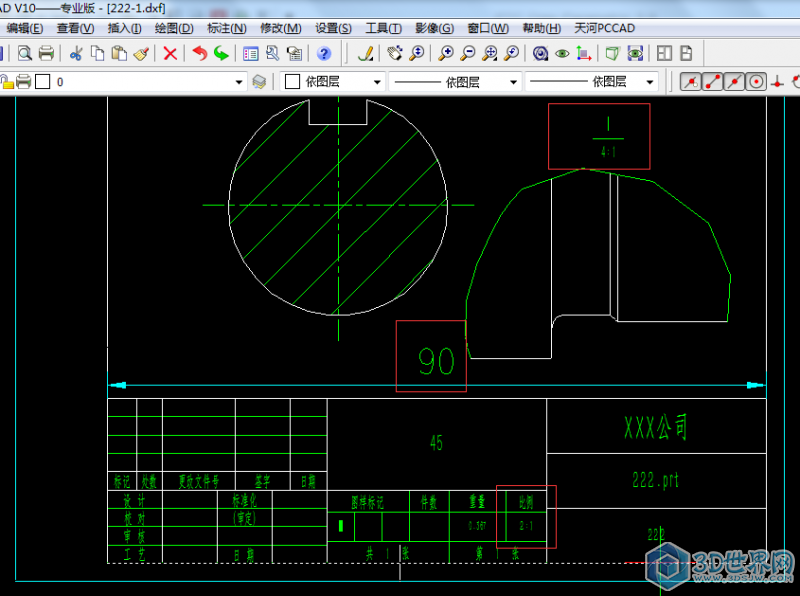800x596 pixels.
Task: Open the lineweight 依图层 dropdown on right
Action: (649, 82)
